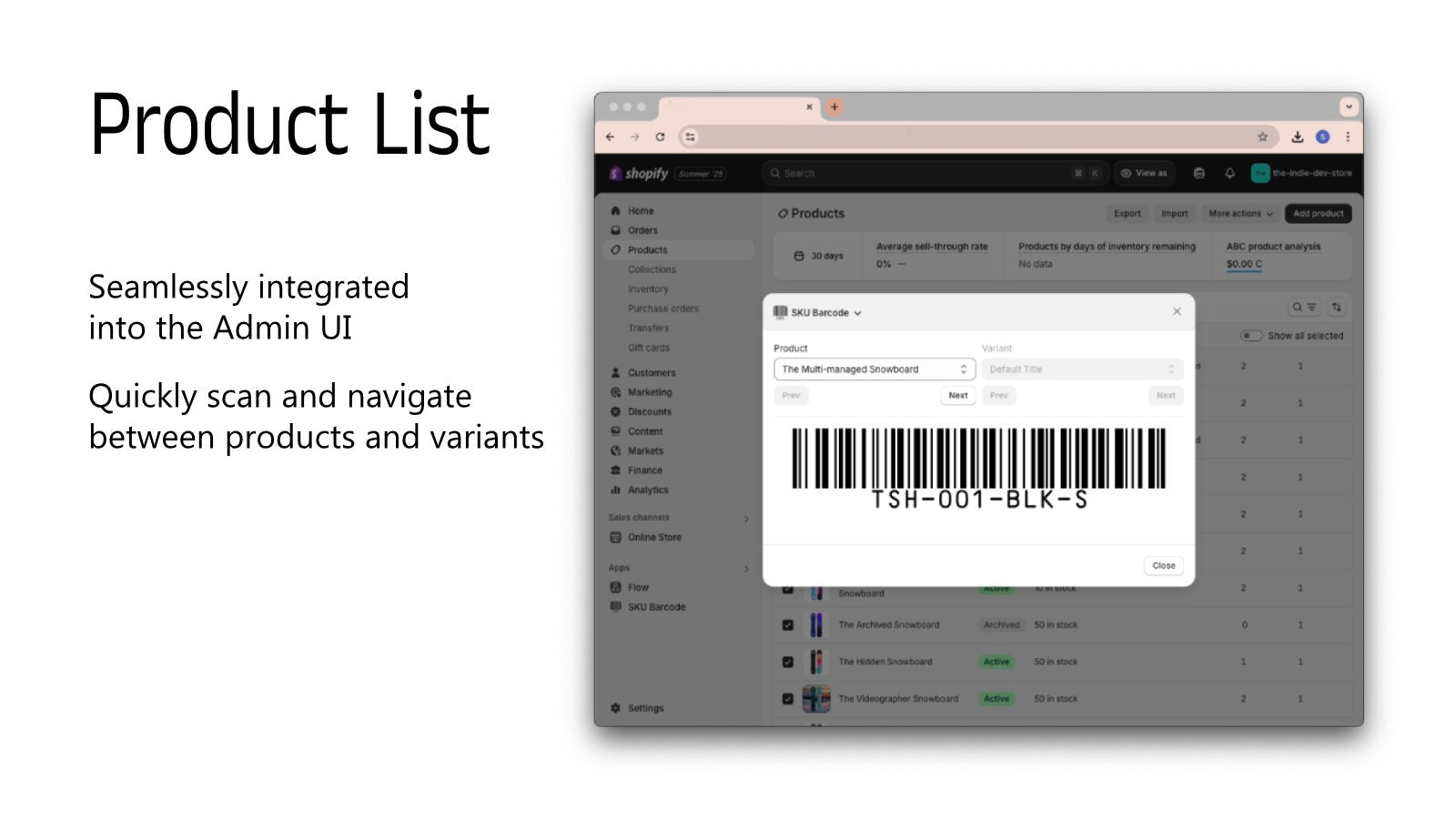1456x819 pixels.
Task: Open Settings at sidebar bottom
Action: click(645, 708)
